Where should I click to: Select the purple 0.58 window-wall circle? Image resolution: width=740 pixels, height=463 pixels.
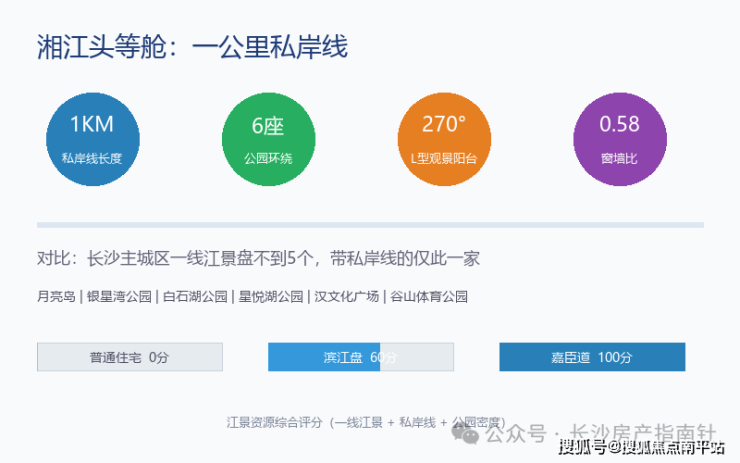pyautogui.click(x=620, y=139)
